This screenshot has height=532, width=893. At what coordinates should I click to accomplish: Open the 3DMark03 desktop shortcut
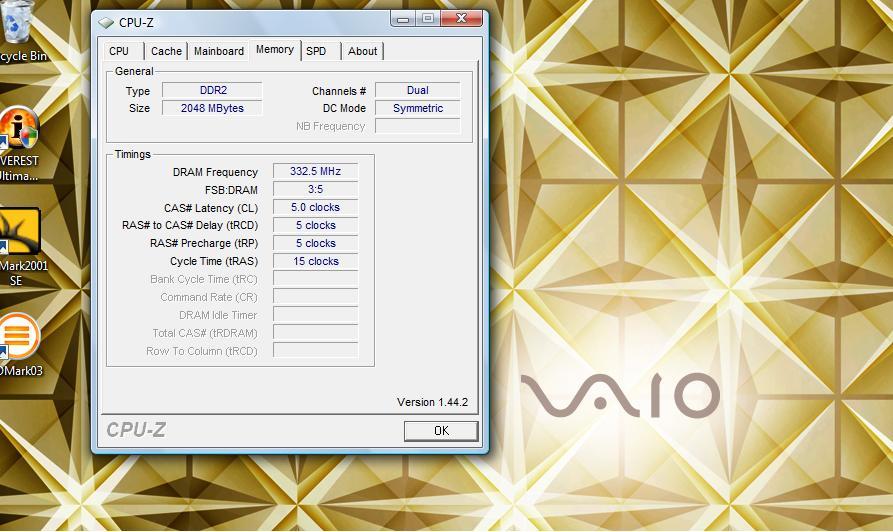pos(21,345)
